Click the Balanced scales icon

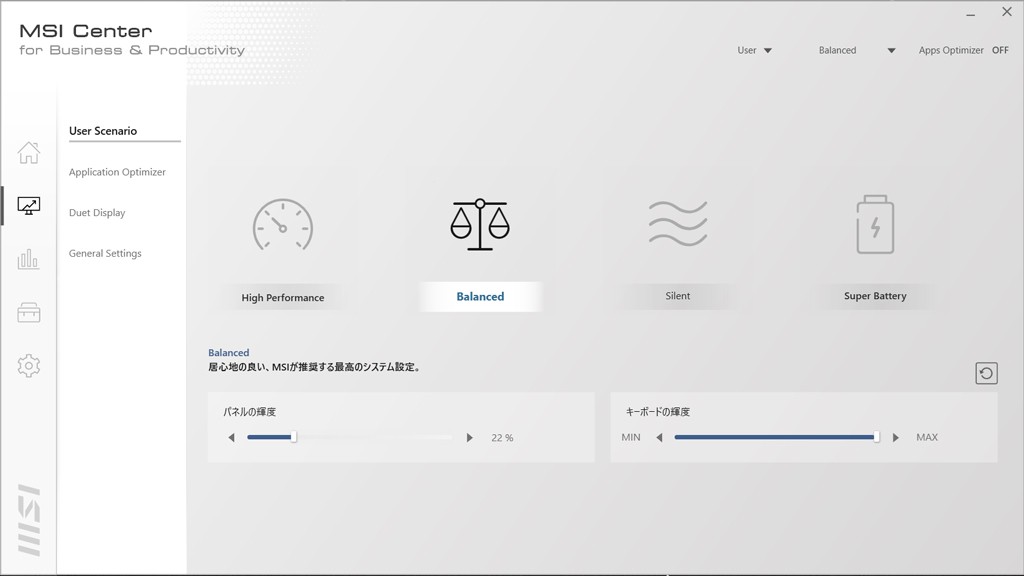click(480, 225)
